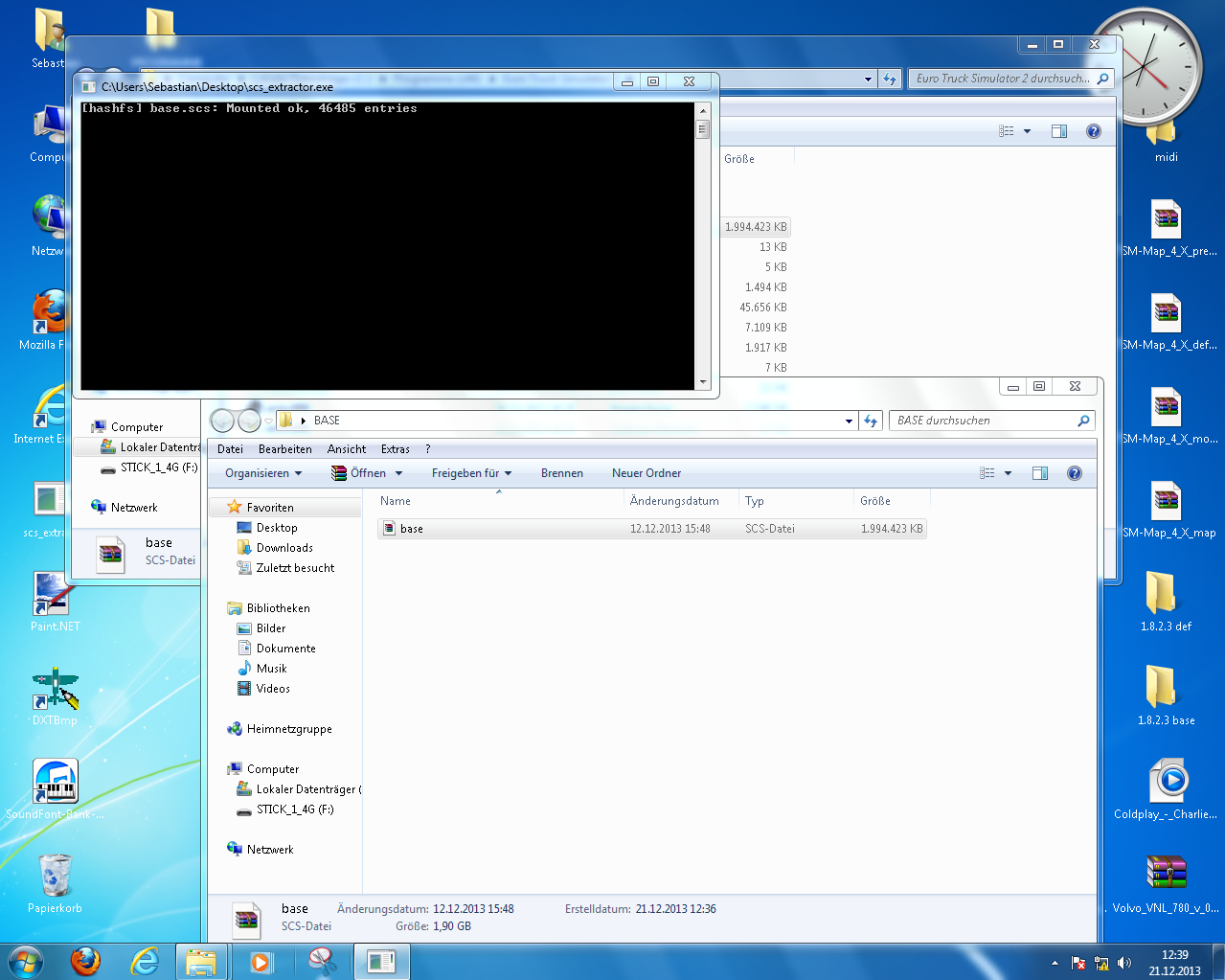
Task: Select Downloads in Favoriten list
Action: point(284,548)
